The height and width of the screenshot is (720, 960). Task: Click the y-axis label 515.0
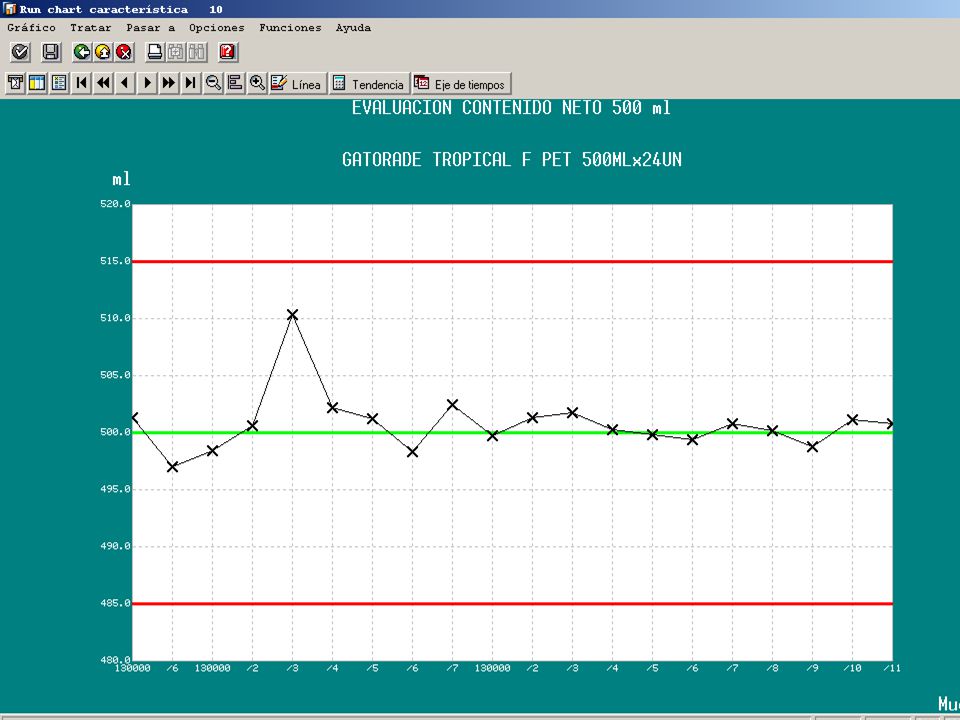(115, 261)
